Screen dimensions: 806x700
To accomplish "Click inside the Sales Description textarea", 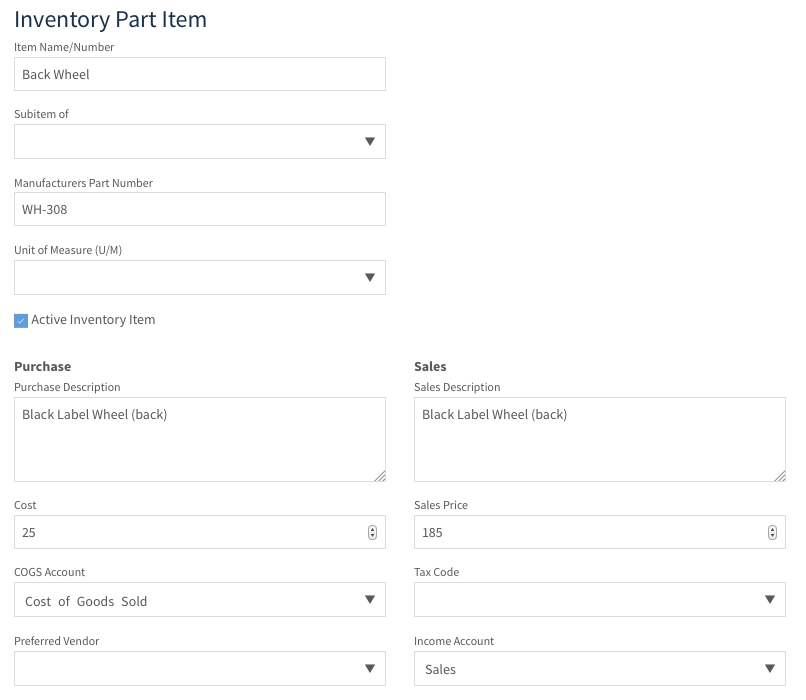I will click(x=600, y=439).
